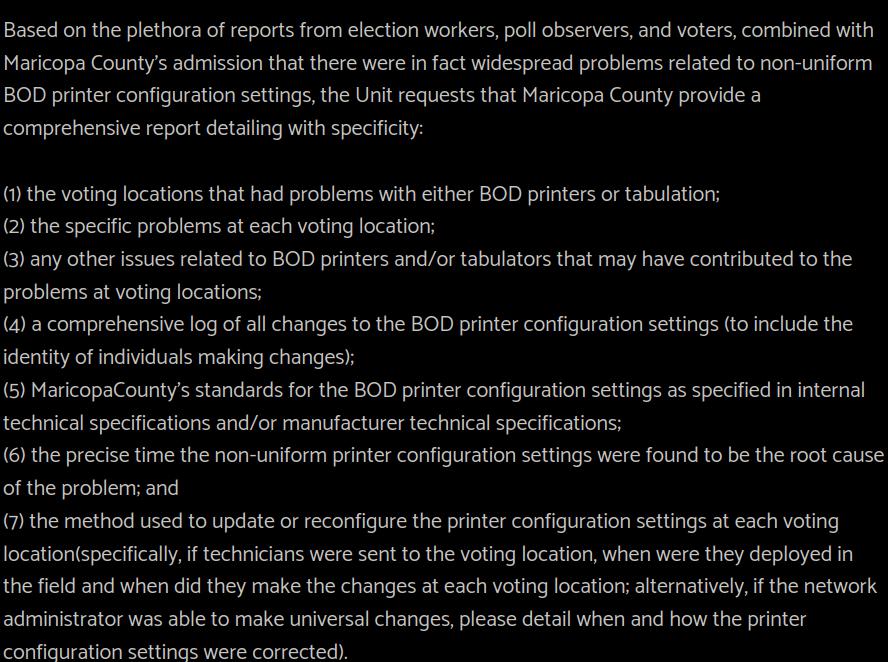The image size is (888, 662).
Task: Click item (1) about voting locations
Action: pyautogui.click(x=361, y=194)
